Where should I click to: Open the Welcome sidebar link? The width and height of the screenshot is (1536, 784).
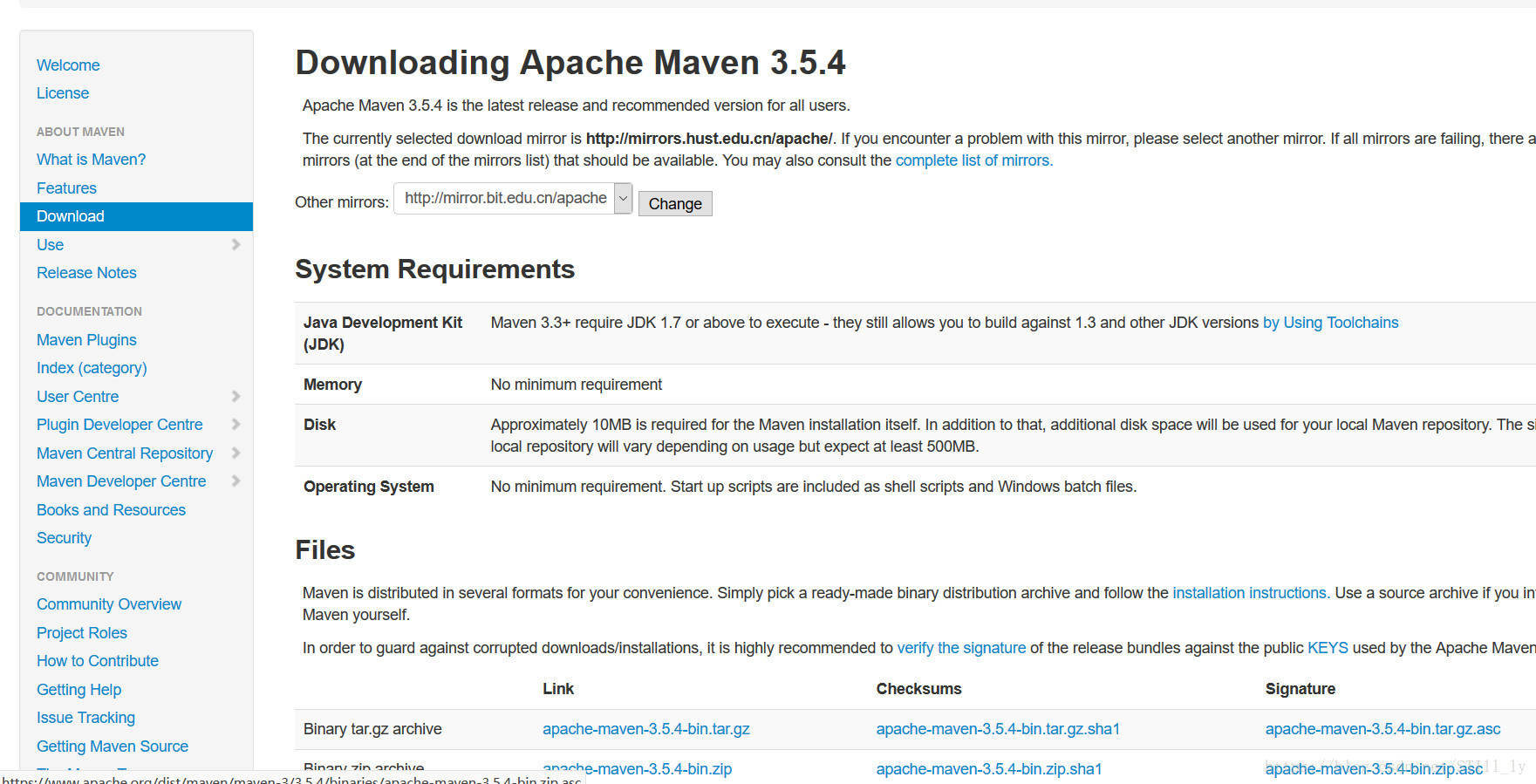tap(68, 65)
